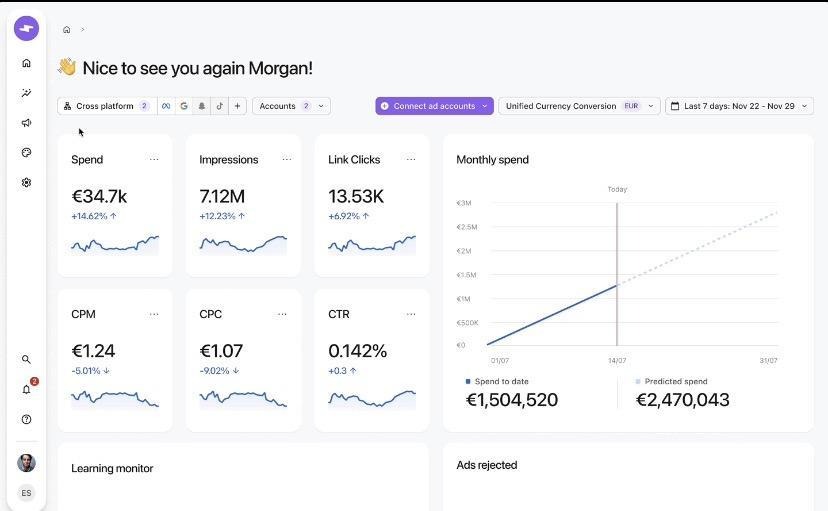Click the ES workspace badge
This screenshot has width=828, height=511.
(26, 493)
